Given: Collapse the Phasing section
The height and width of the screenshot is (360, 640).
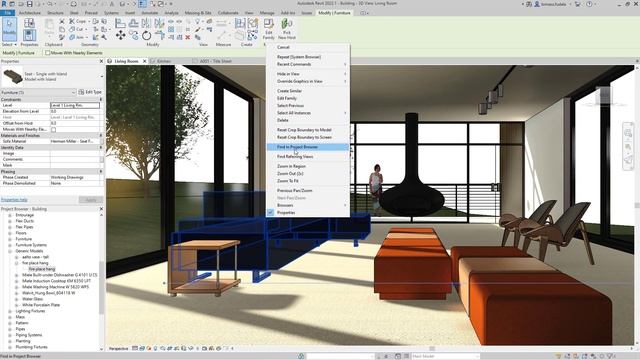Looking at the screenshot, I should point(101,171).
